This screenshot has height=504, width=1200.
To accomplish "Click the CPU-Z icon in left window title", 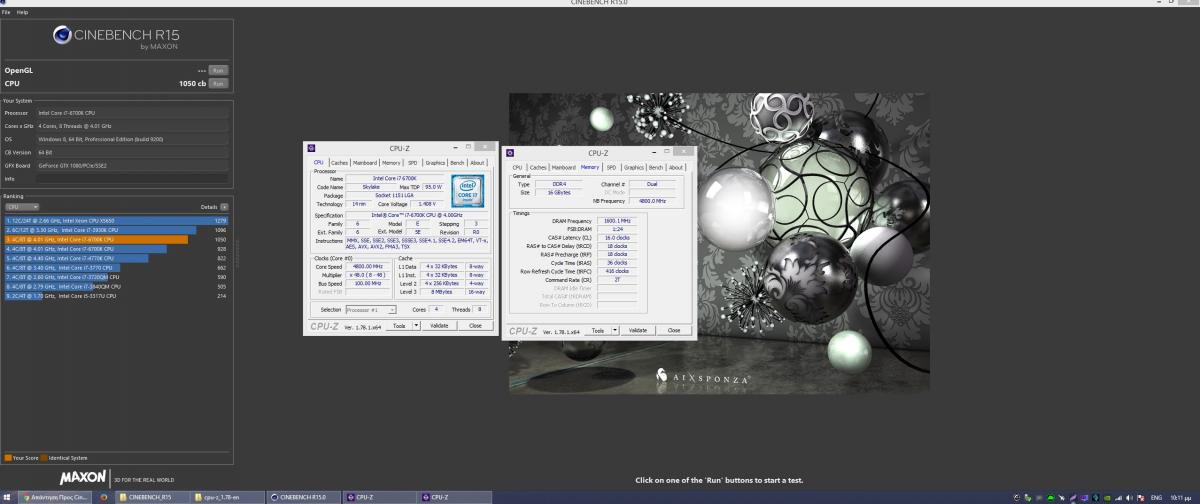I will 311,148.
